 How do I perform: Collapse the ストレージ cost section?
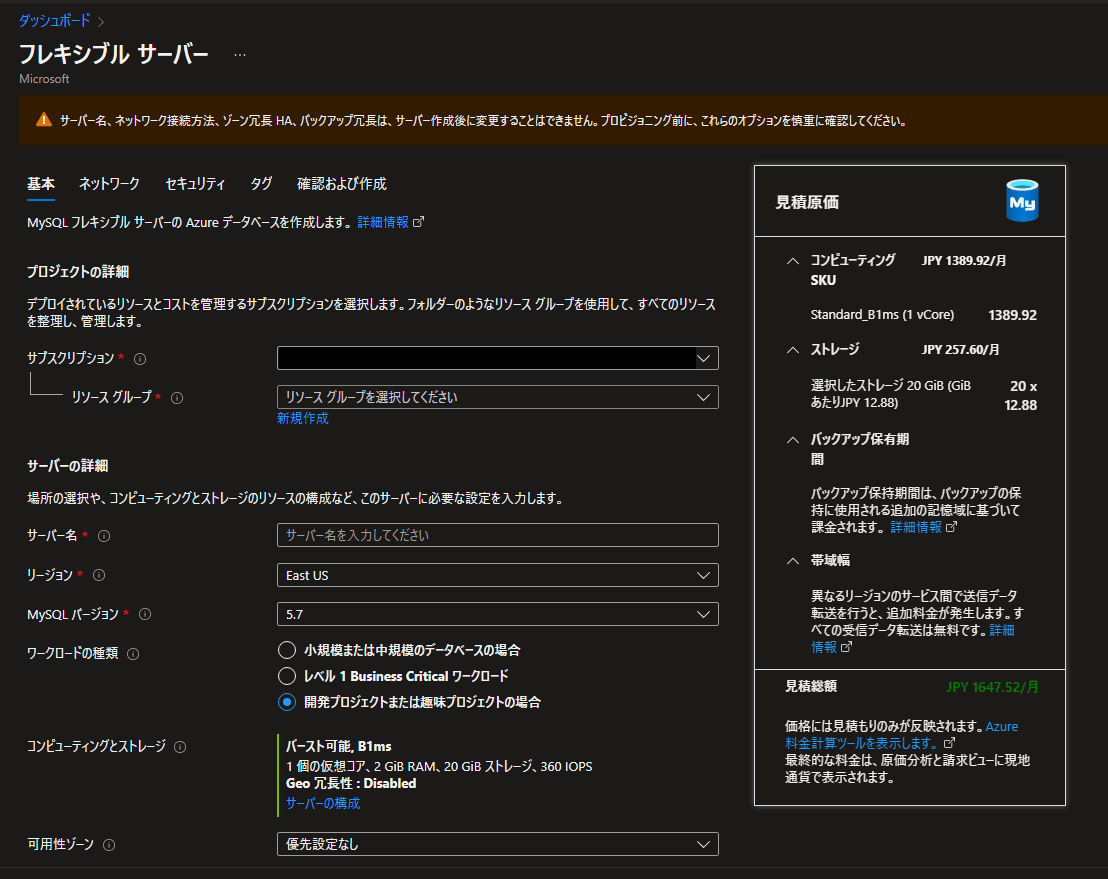pos(793,350)
